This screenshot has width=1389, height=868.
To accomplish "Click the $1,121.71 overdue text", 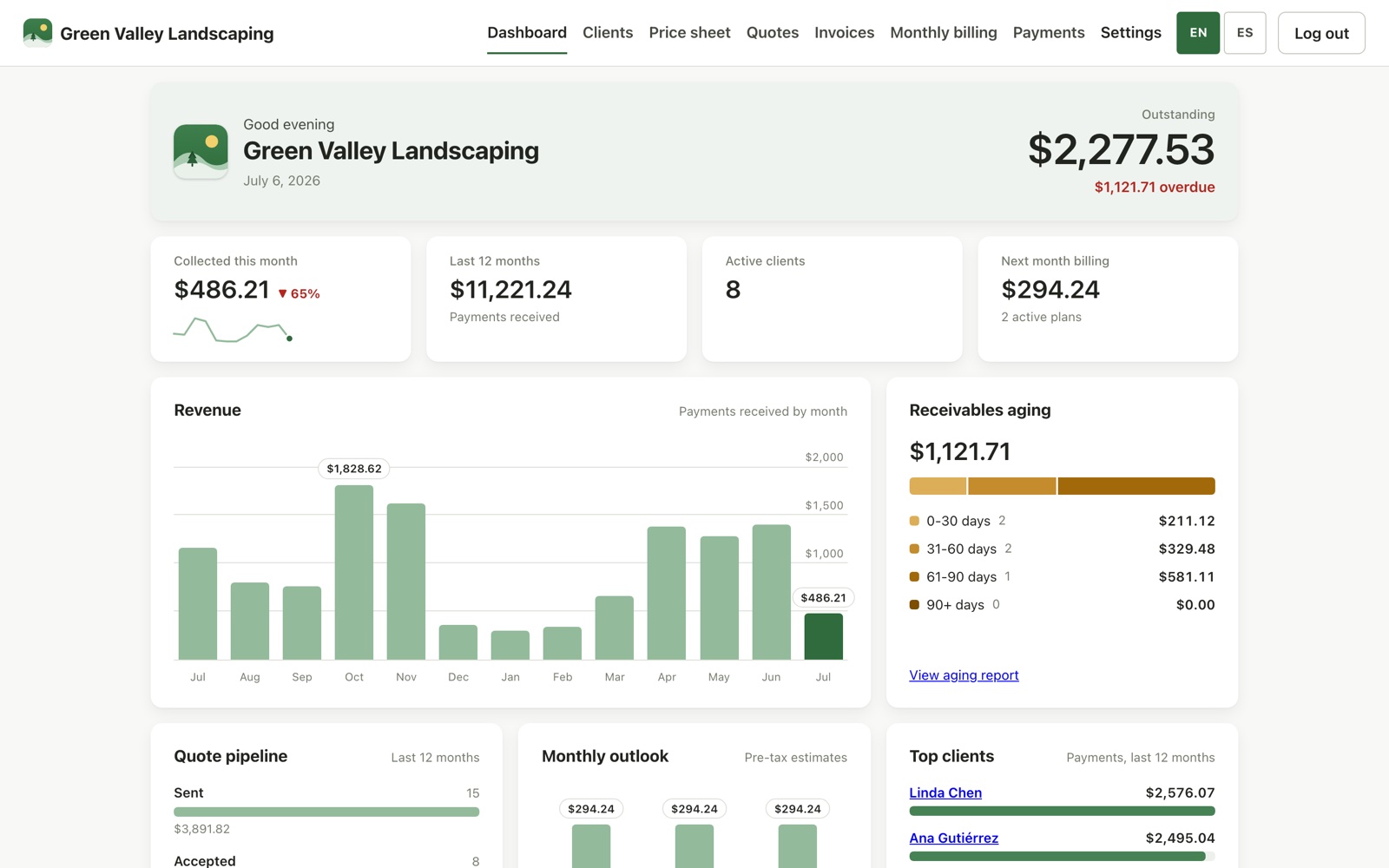I will coord(1155,187).
